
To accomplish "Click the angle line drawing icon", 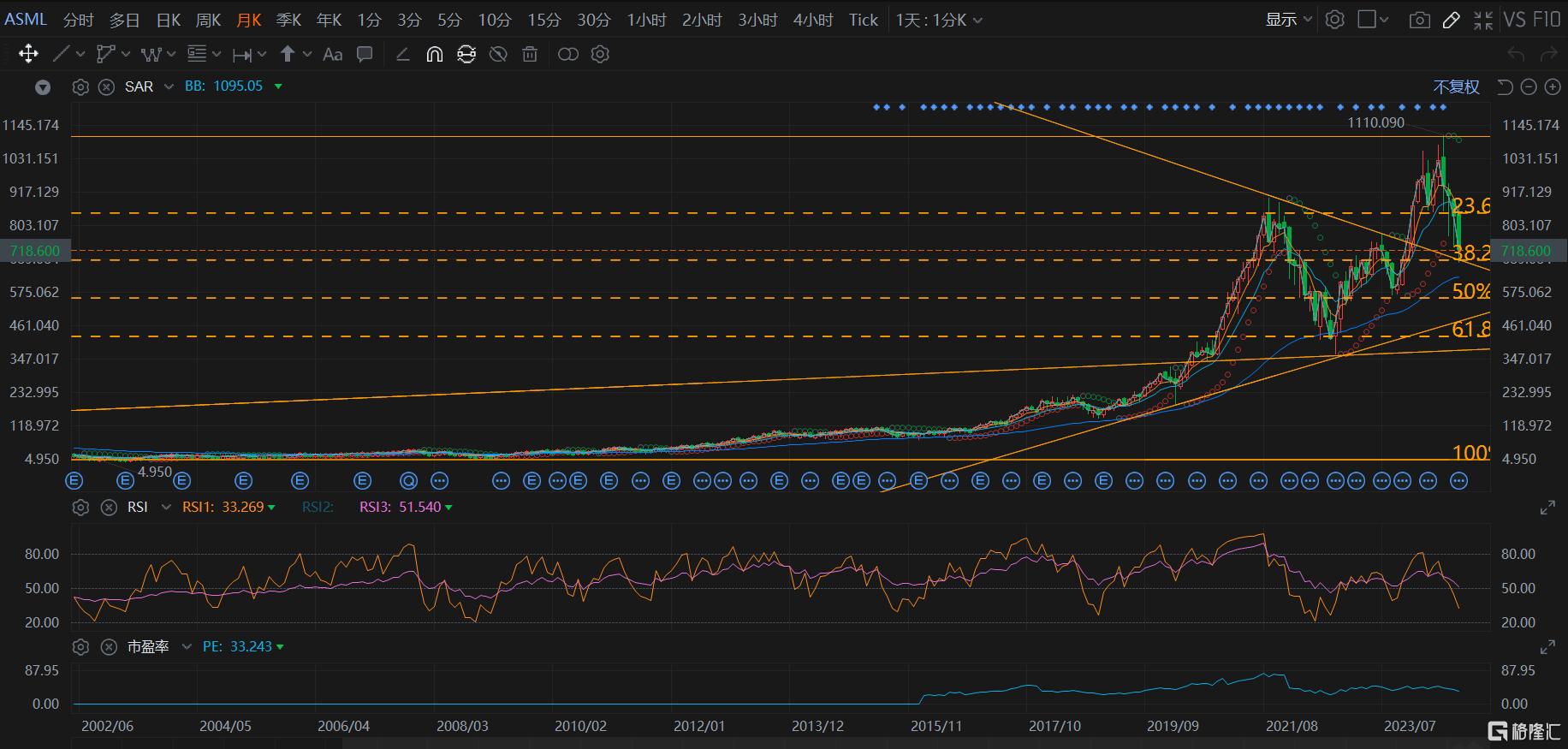I will click(x=402, y=54).
